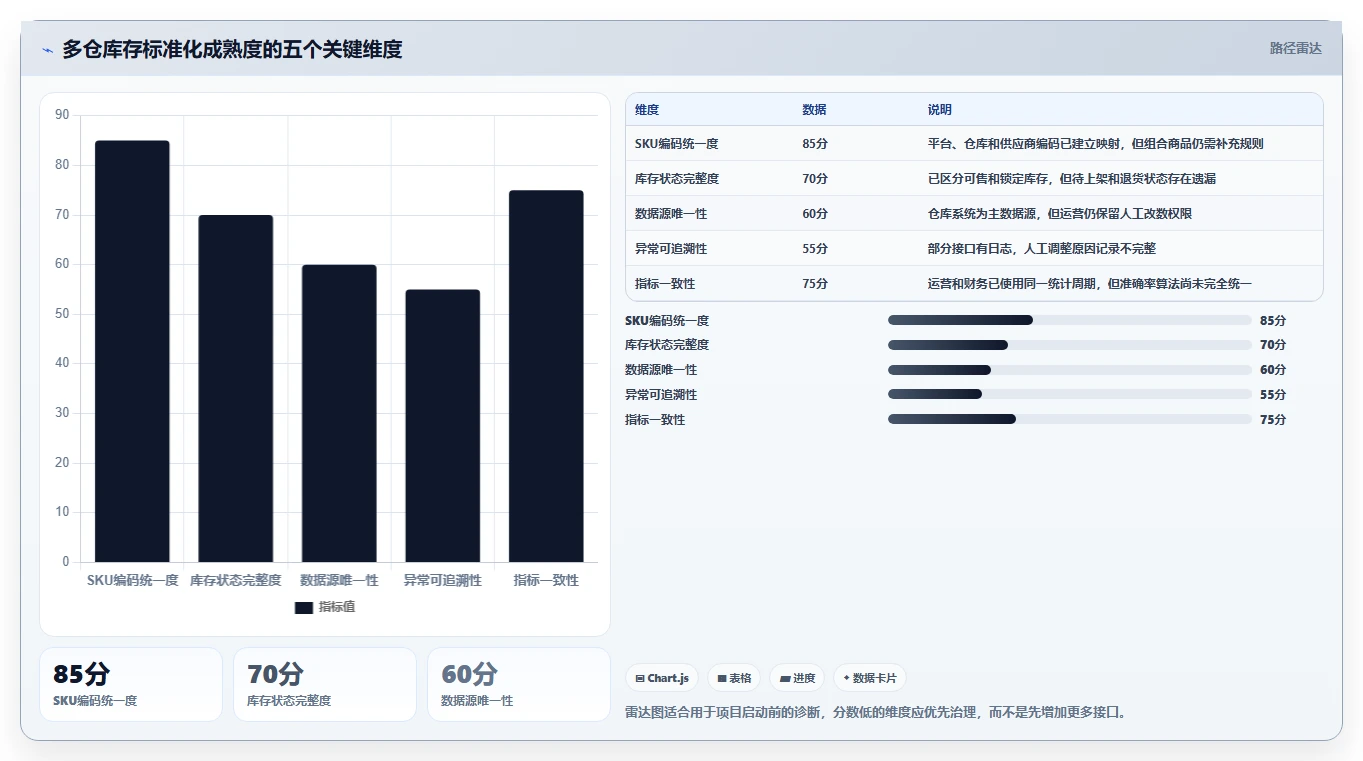Toggle the 指标值 legend color box

point(304,608)
